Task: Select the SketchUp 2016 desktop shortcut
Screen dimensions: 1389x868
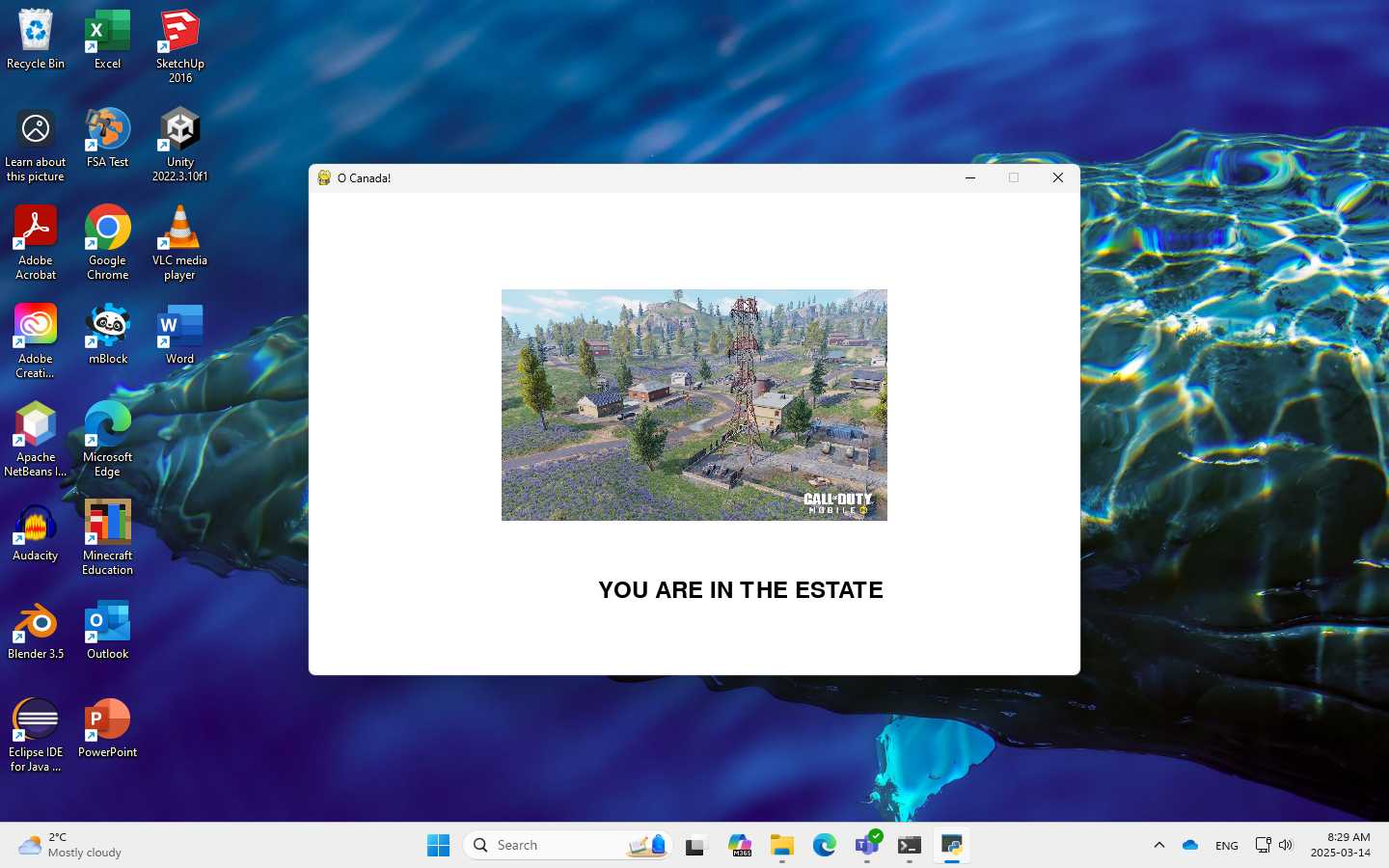Action: pyautogui.click(x=179, y=46)
